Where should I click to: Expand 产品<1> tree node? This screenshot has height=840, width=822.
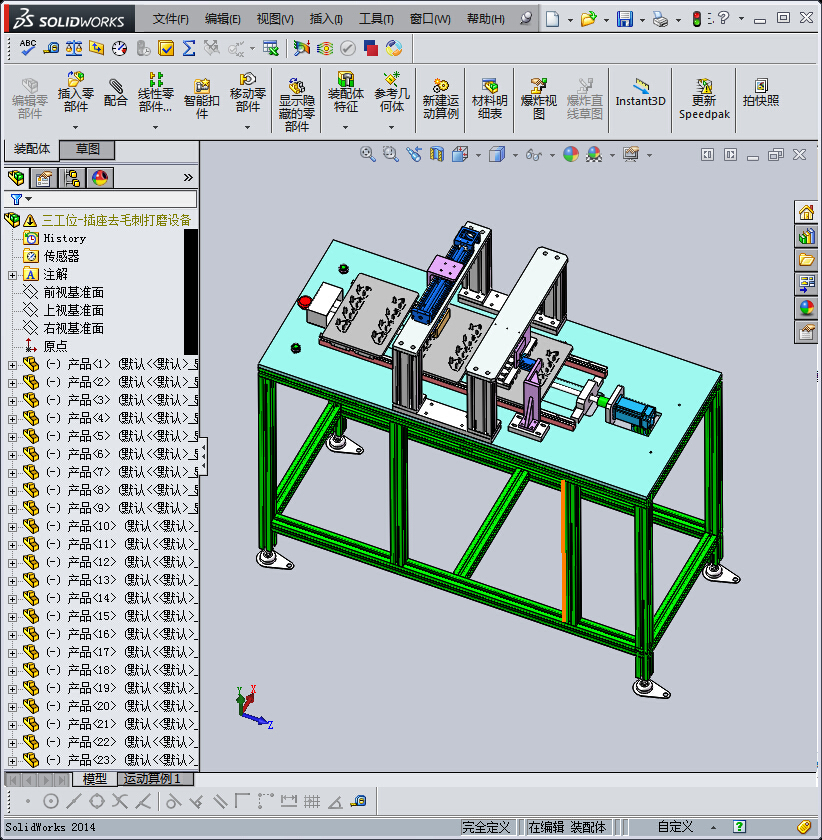(12, 365)
